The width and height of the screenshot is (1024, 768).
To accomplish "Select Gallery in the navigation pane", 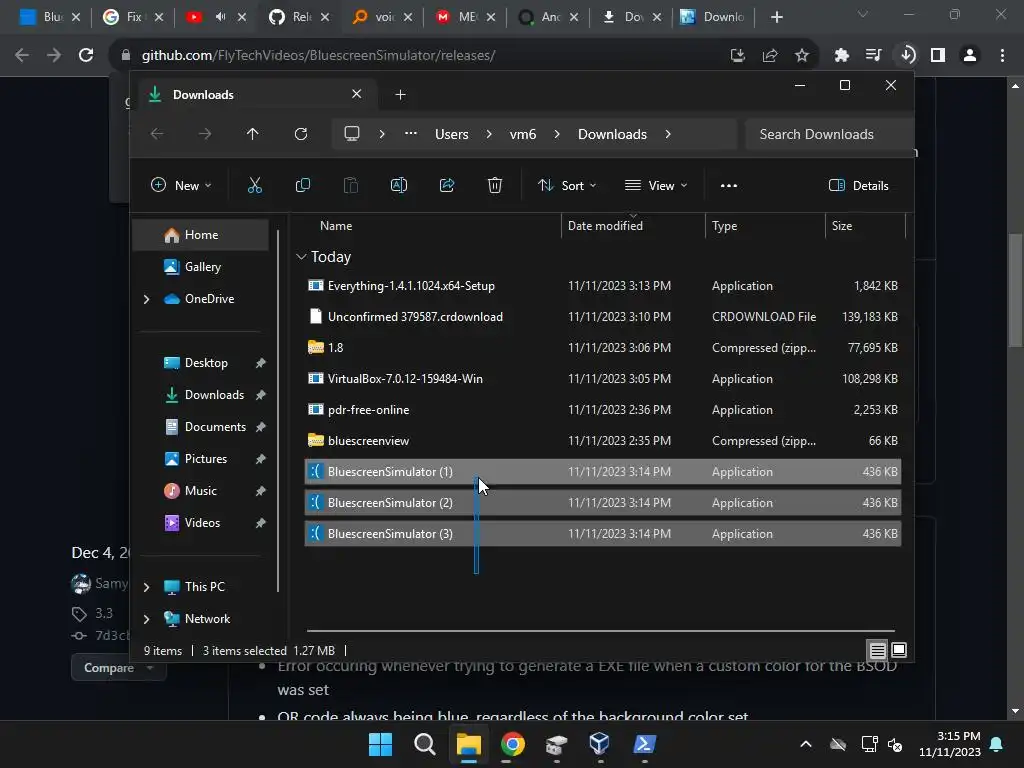I will coord(200,267).
